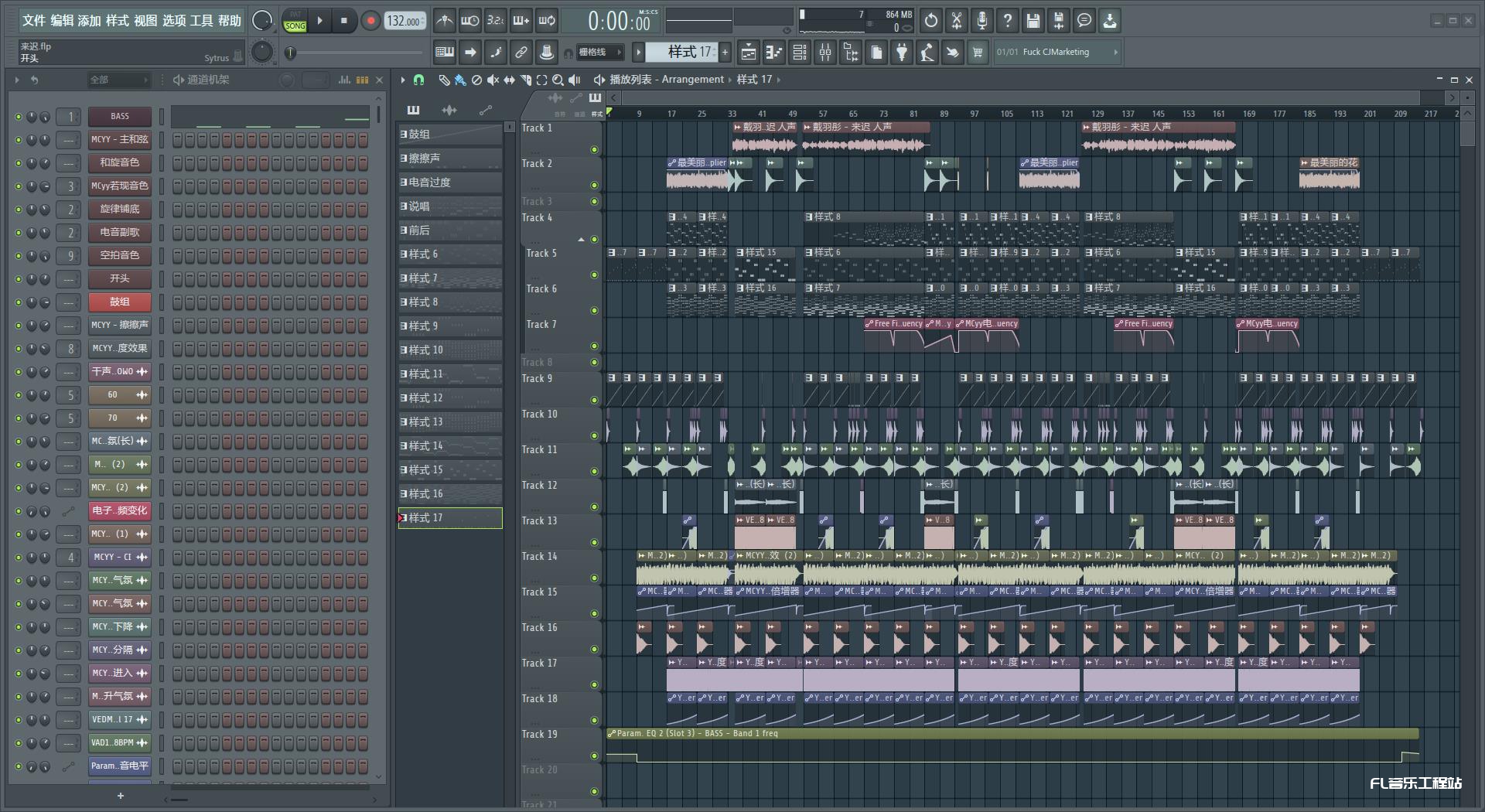Arm the record button
The image size is (1485, 812).
(x=370, y=21)
